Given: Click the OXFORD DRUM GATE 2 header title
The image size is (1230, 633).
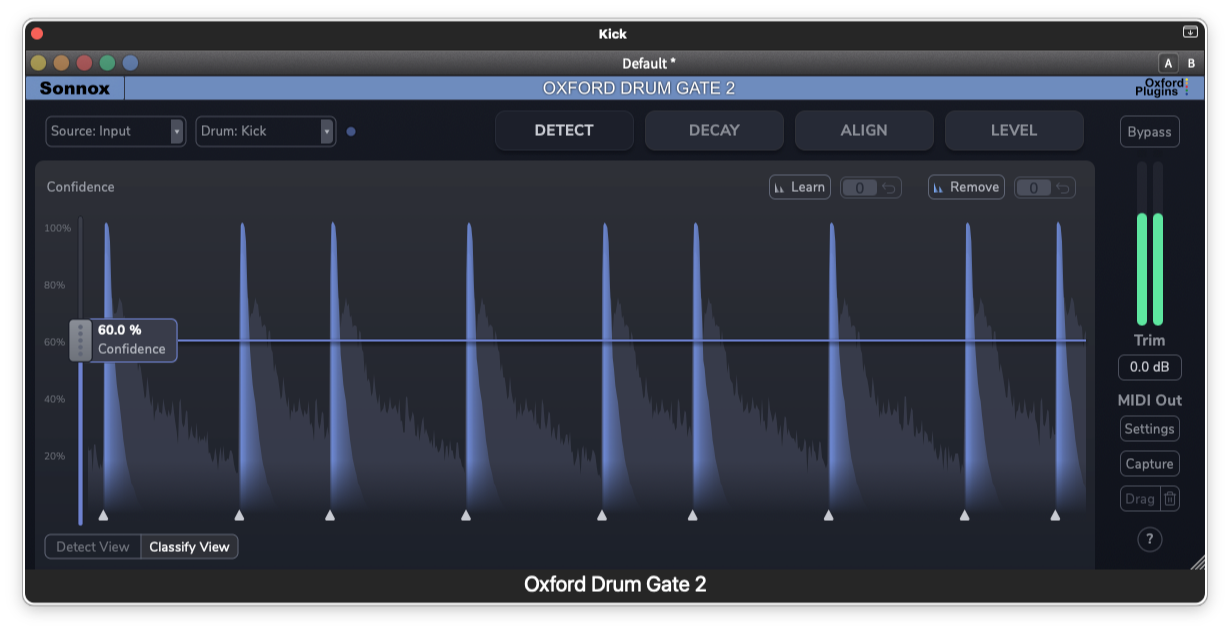Looking at the screenshot, I should [x=639, y=88].
